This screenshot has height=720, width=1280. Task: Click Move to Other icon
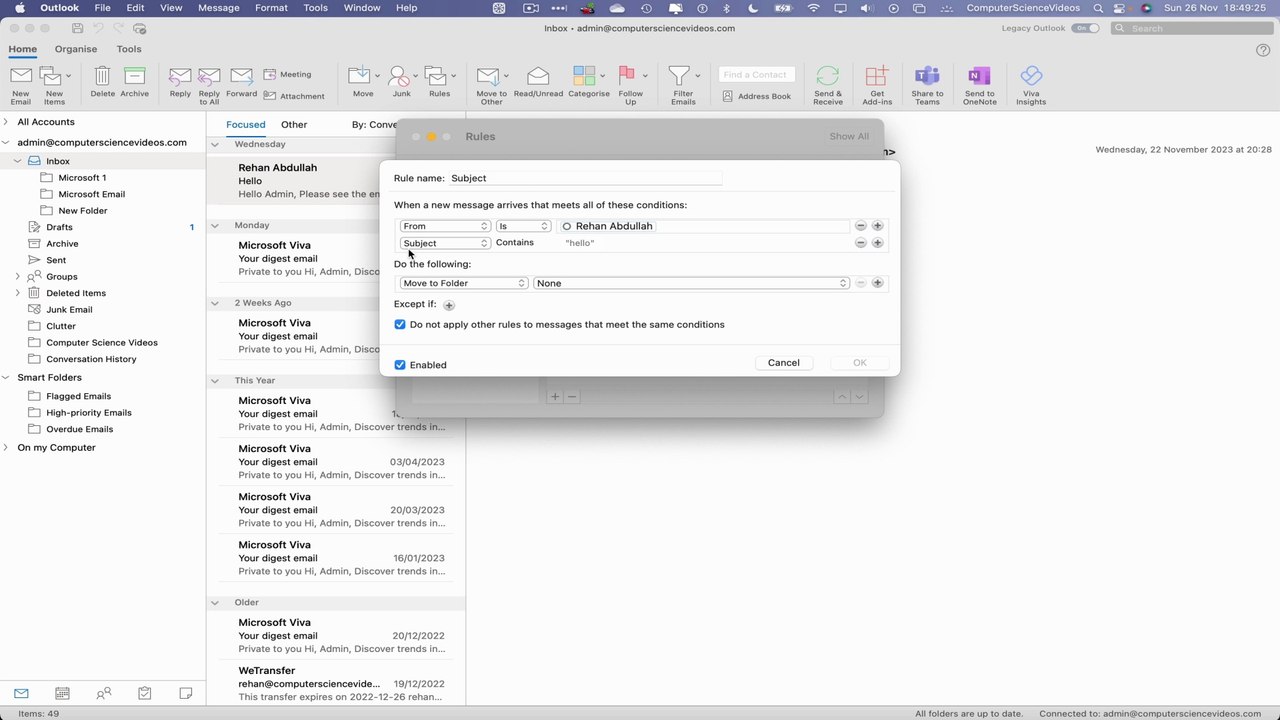(487, 77)
